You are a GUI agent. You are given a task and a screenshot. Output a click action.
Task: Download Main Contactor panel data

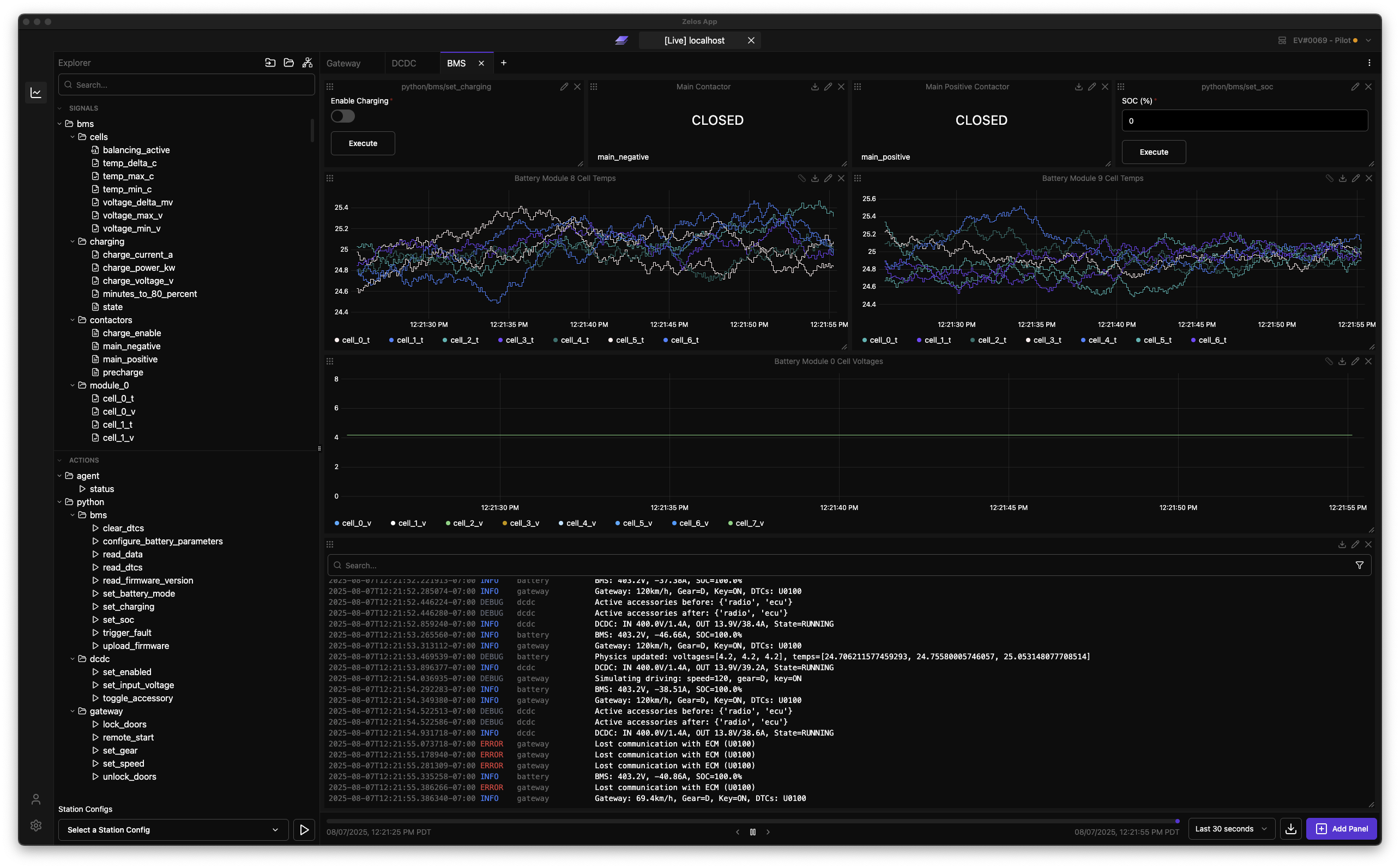click(815, 87)
